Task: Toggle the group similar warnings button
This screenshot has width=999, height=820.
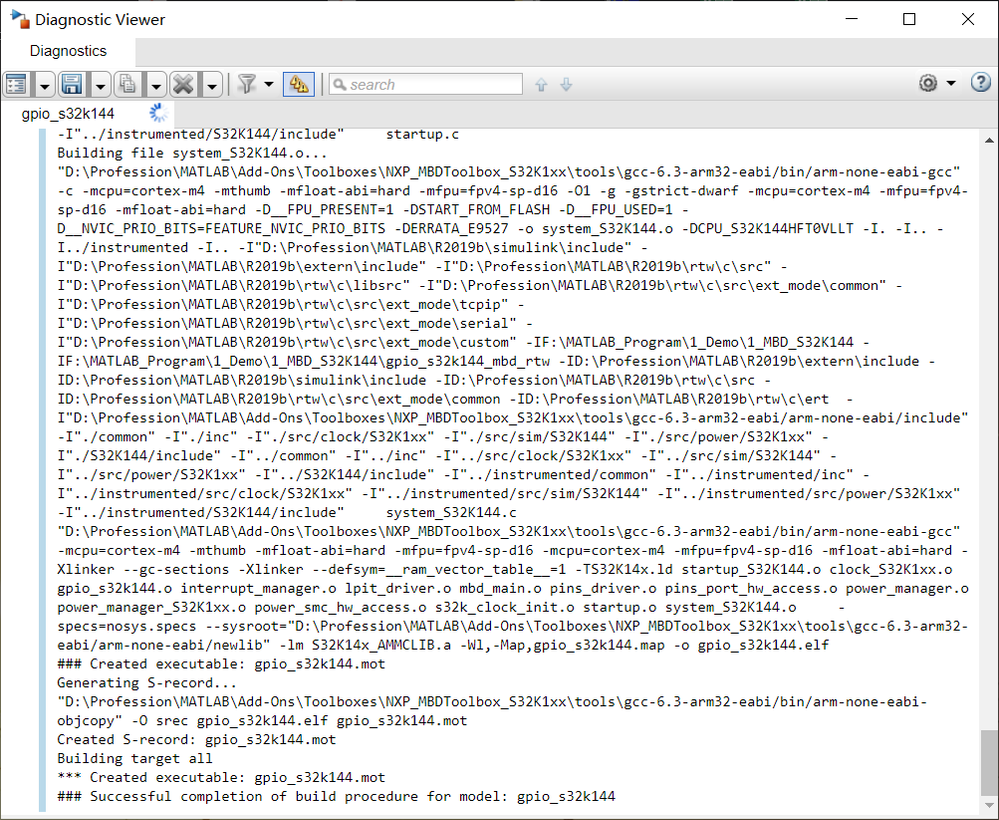Action: 299,84
